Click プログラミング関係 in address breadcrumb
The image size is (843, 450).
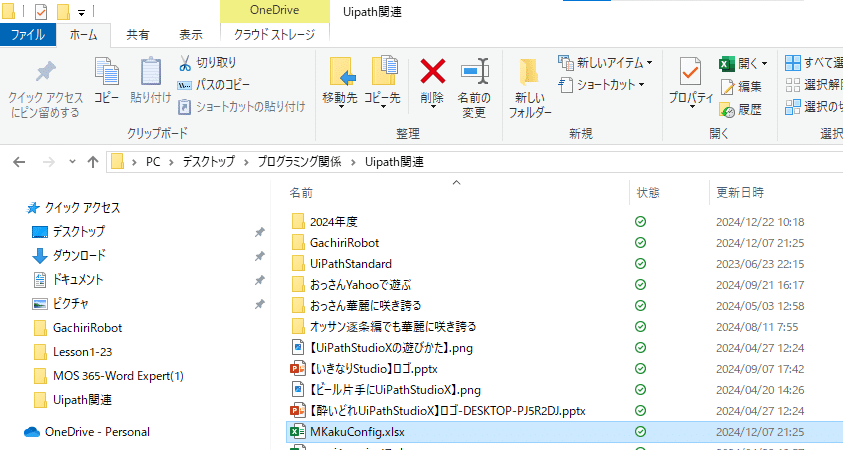pyautogui.click(x=299, y=162)
